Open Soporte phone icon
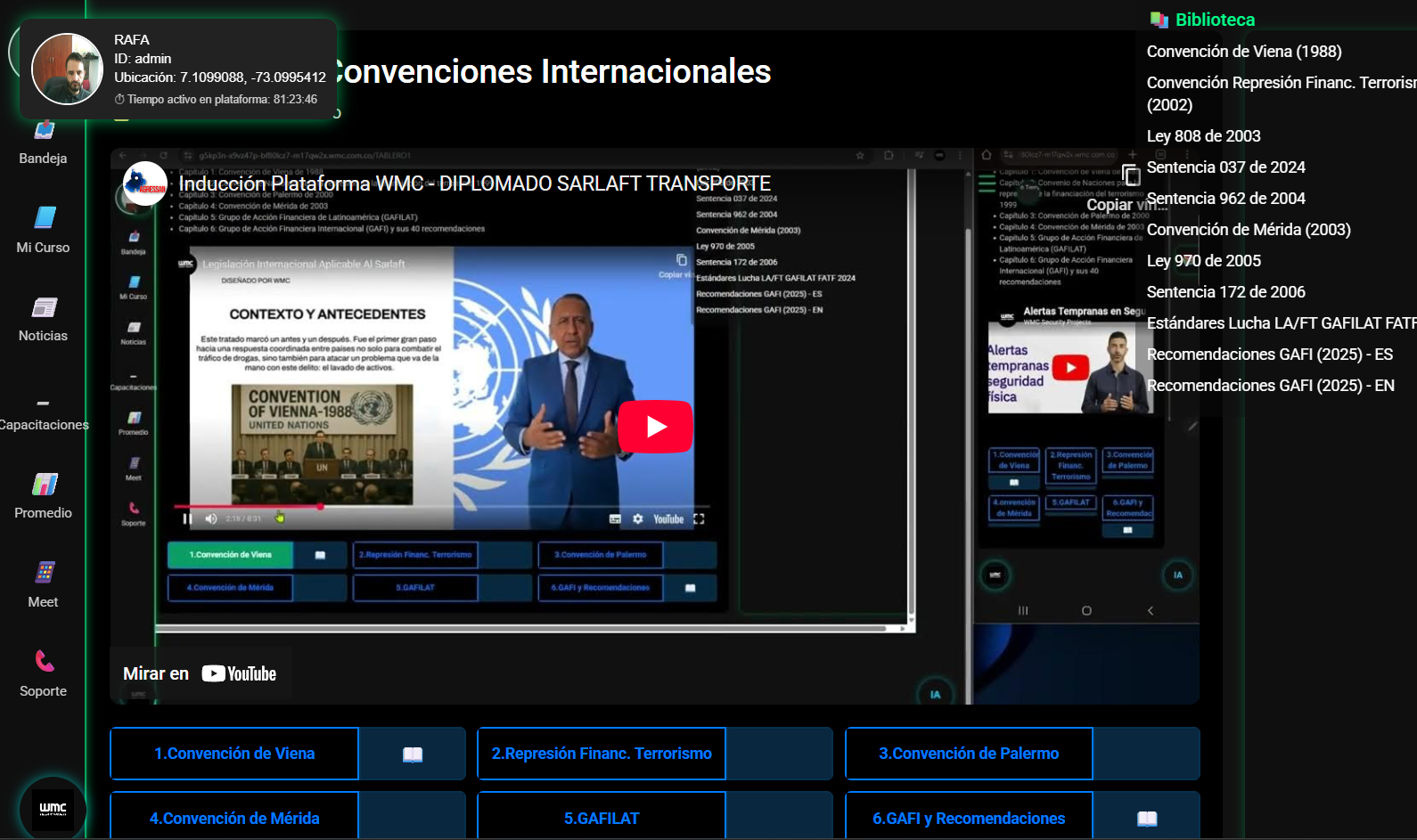The image size is (1417, 840). 44,661
